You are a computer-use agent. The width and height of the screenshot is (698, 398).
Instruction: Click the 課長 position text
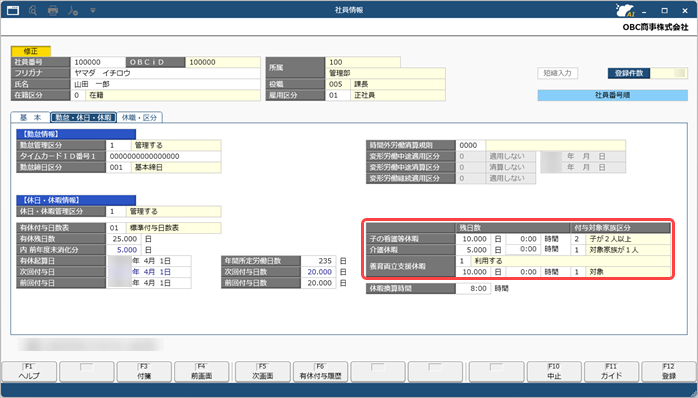[361, 84]
